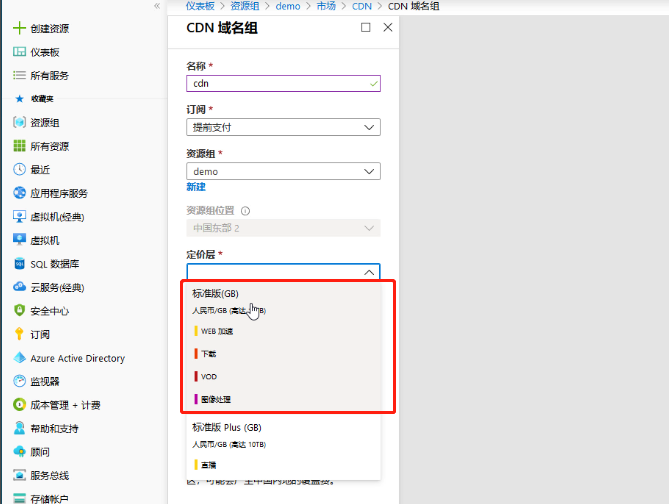Click the 市场 breadcrumb link
The image size is (669, 504).
pyautogui.click(x=326, y=6)
